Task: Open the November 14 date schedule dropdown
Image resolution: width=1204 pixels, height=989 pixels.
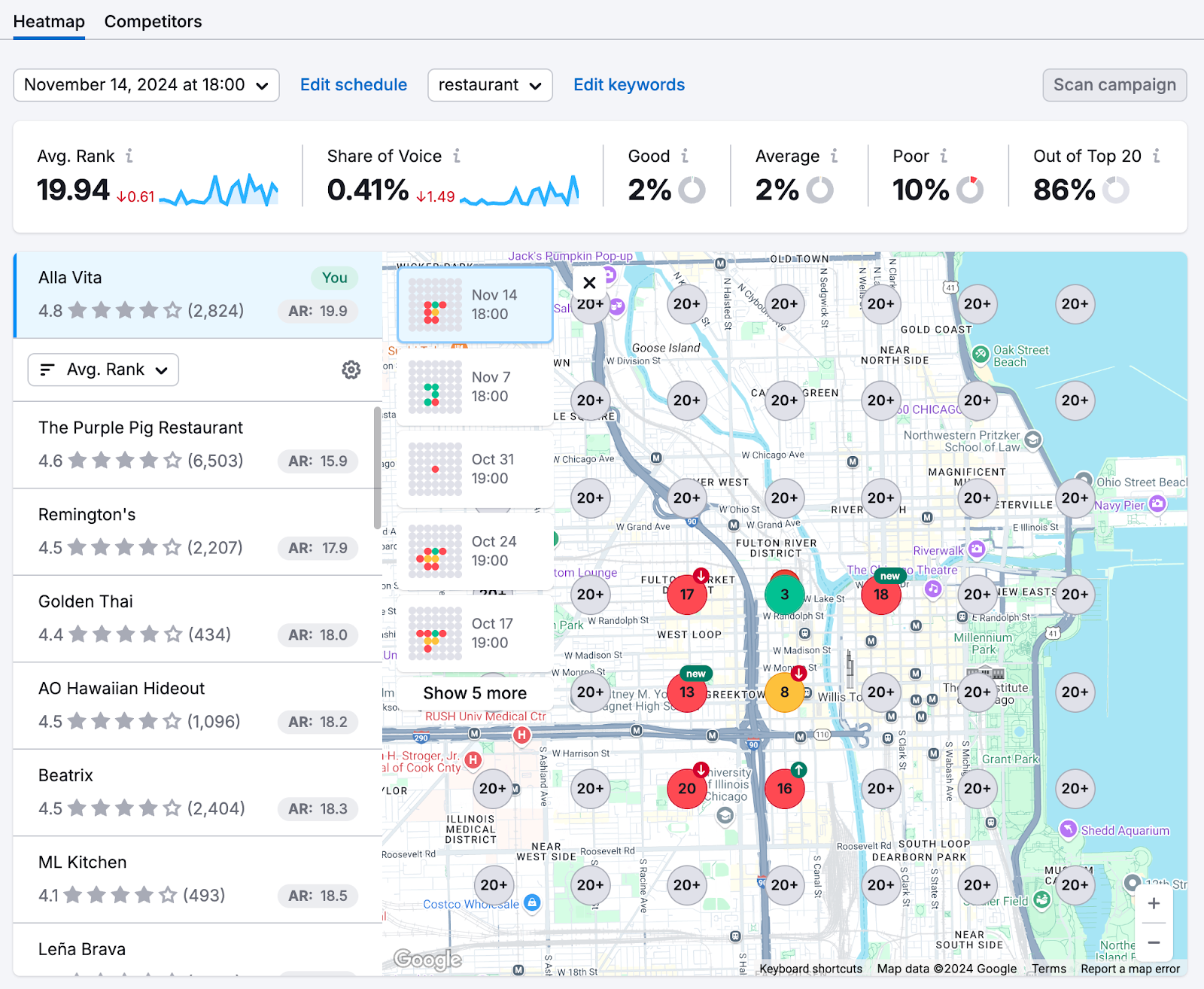Action: click(x=145, y=84)
